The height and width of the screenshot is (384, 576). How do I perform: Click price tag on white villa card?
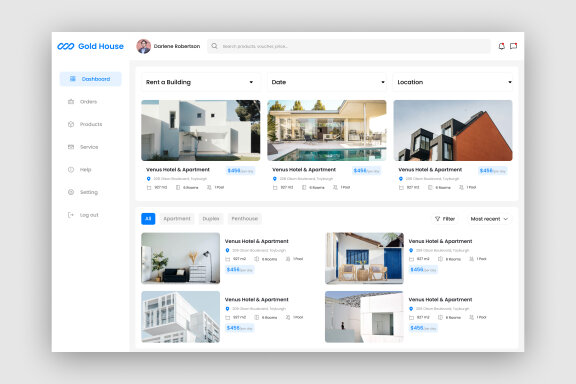click(x=240, y=171)
